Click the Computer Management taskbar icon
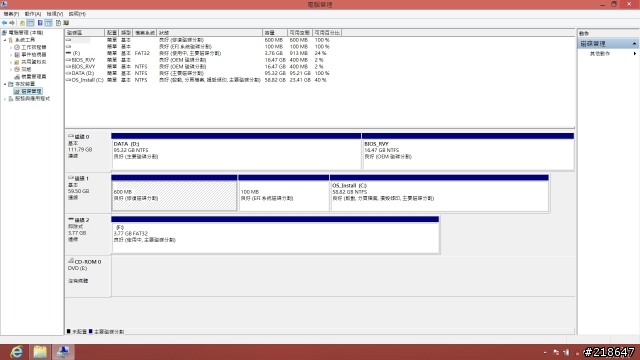Image resolution: width=640 pixels, height=360 pixels. point(63,352)
